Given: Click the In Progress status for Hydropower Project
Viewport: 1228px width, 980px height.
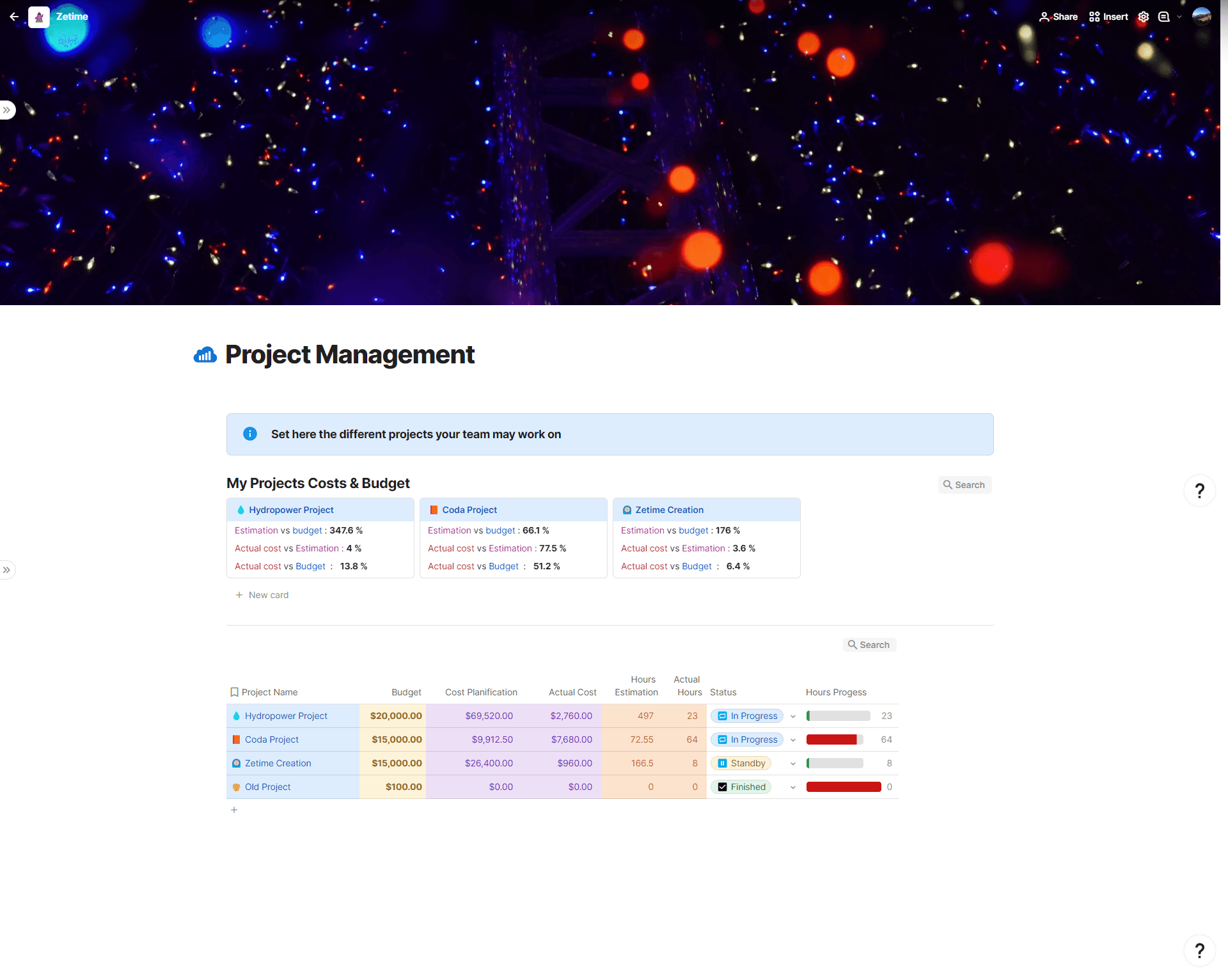Looking at the screenshot, I should click(747, 716).
